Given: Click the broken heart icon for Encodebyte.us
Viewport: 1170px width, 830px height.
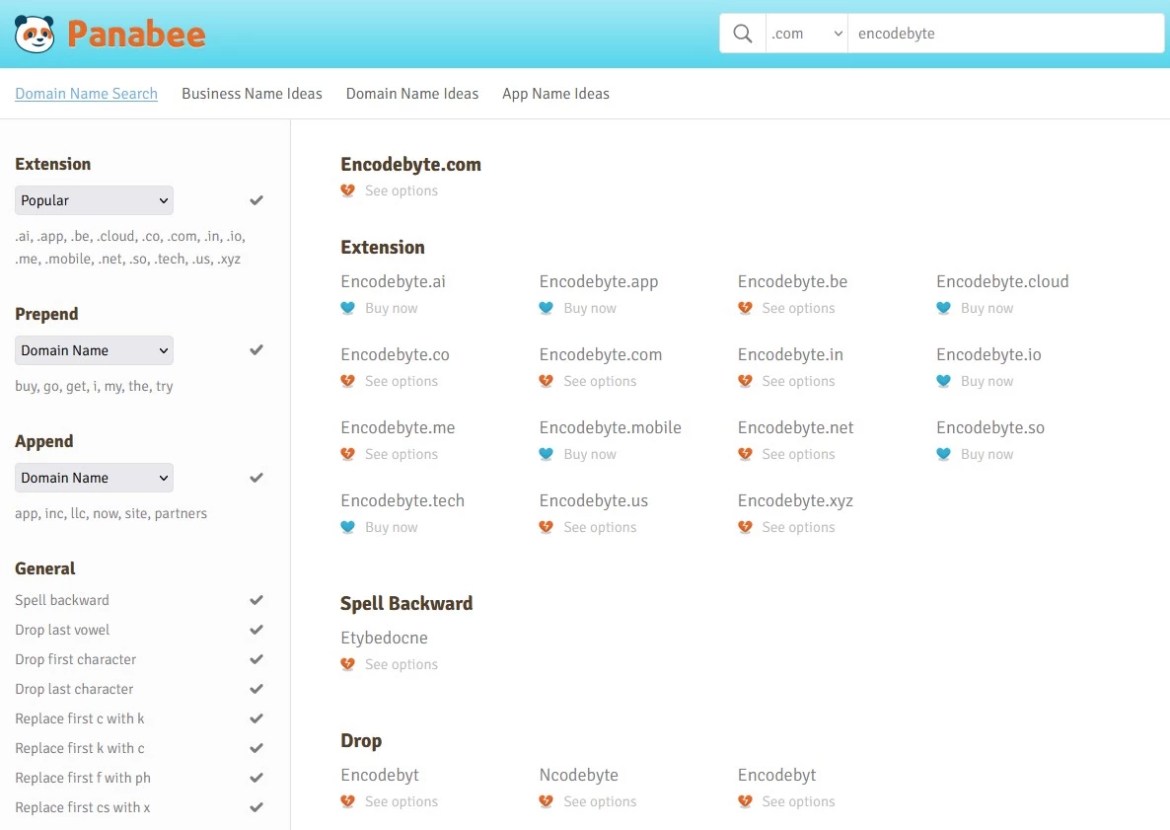Looking at the screenshot, I should pos(546,527).
